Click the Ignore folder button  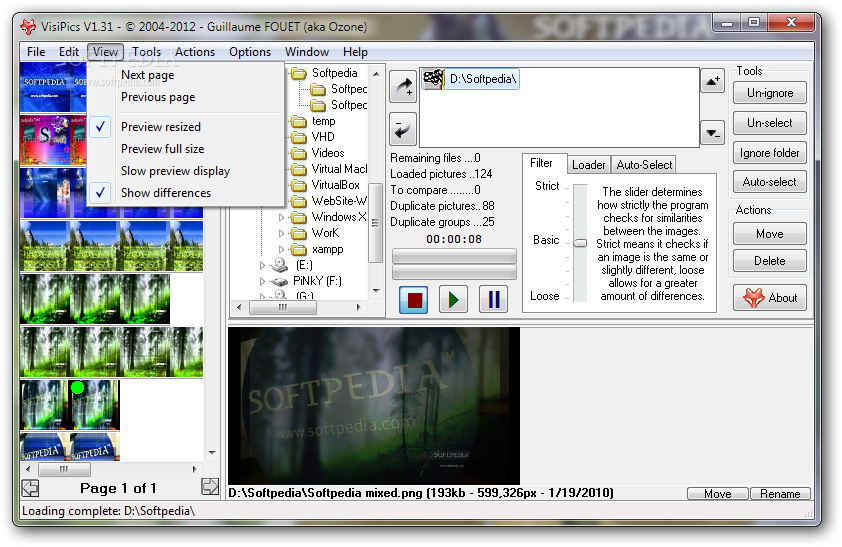click(x=770, y=153)
